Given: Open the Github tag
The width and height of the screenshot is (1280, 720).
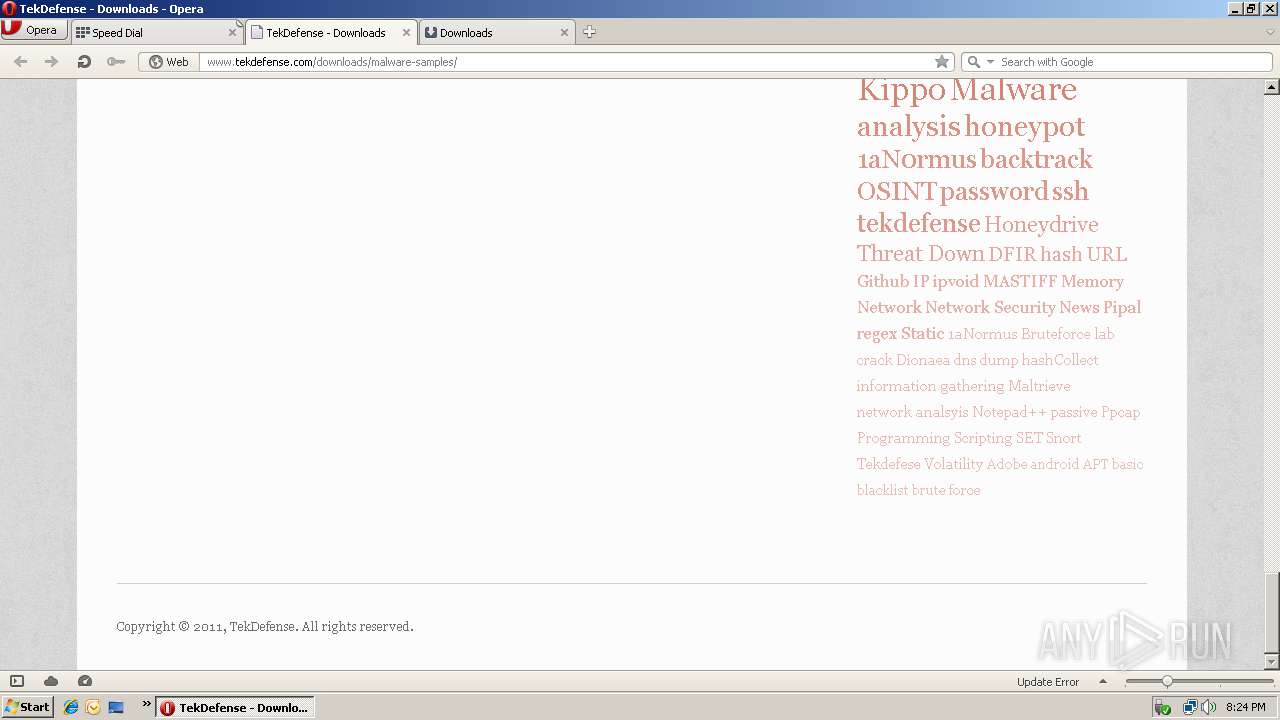Looking at the screenshot, I should (x=883, y=281).
